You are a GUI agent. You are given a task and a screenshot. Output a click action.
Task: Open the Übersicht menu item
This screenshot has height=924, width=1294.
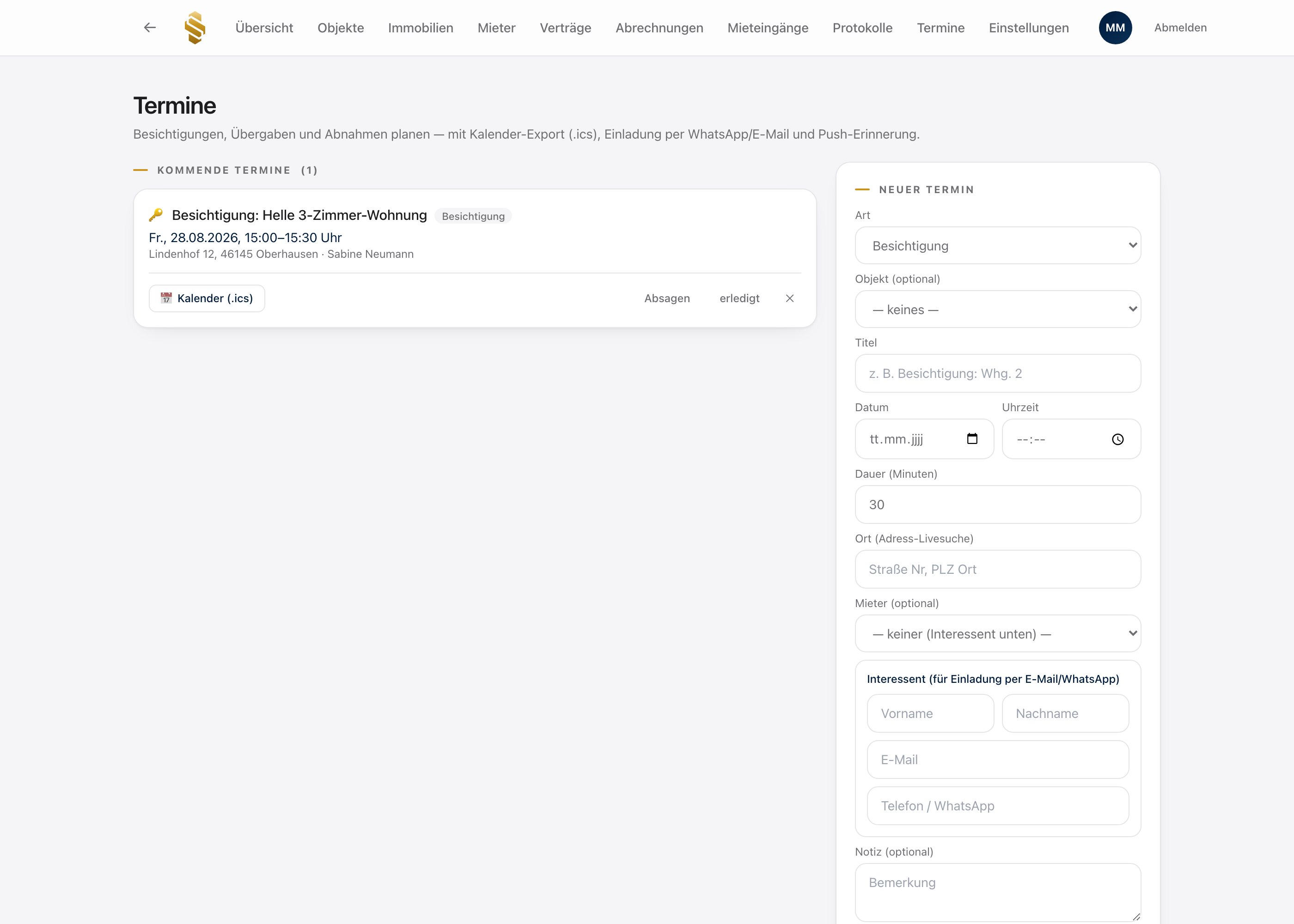coord(264,27)
